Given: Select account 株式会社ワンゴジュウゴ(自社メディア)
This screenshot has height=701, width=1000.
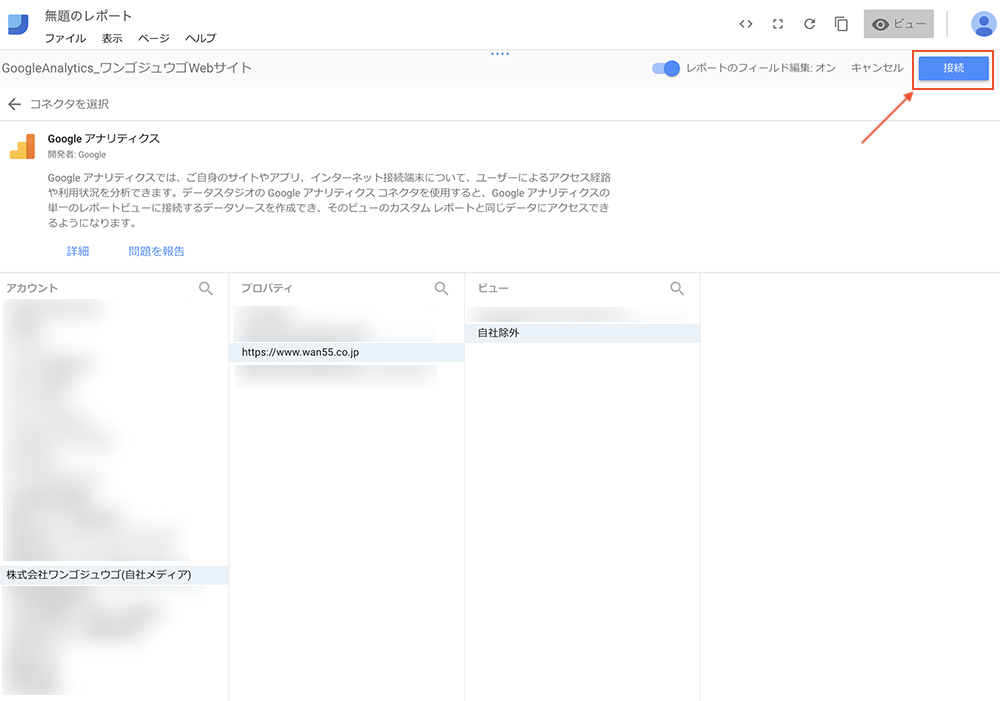Looking at the screenshot, I should click(114, 575).
